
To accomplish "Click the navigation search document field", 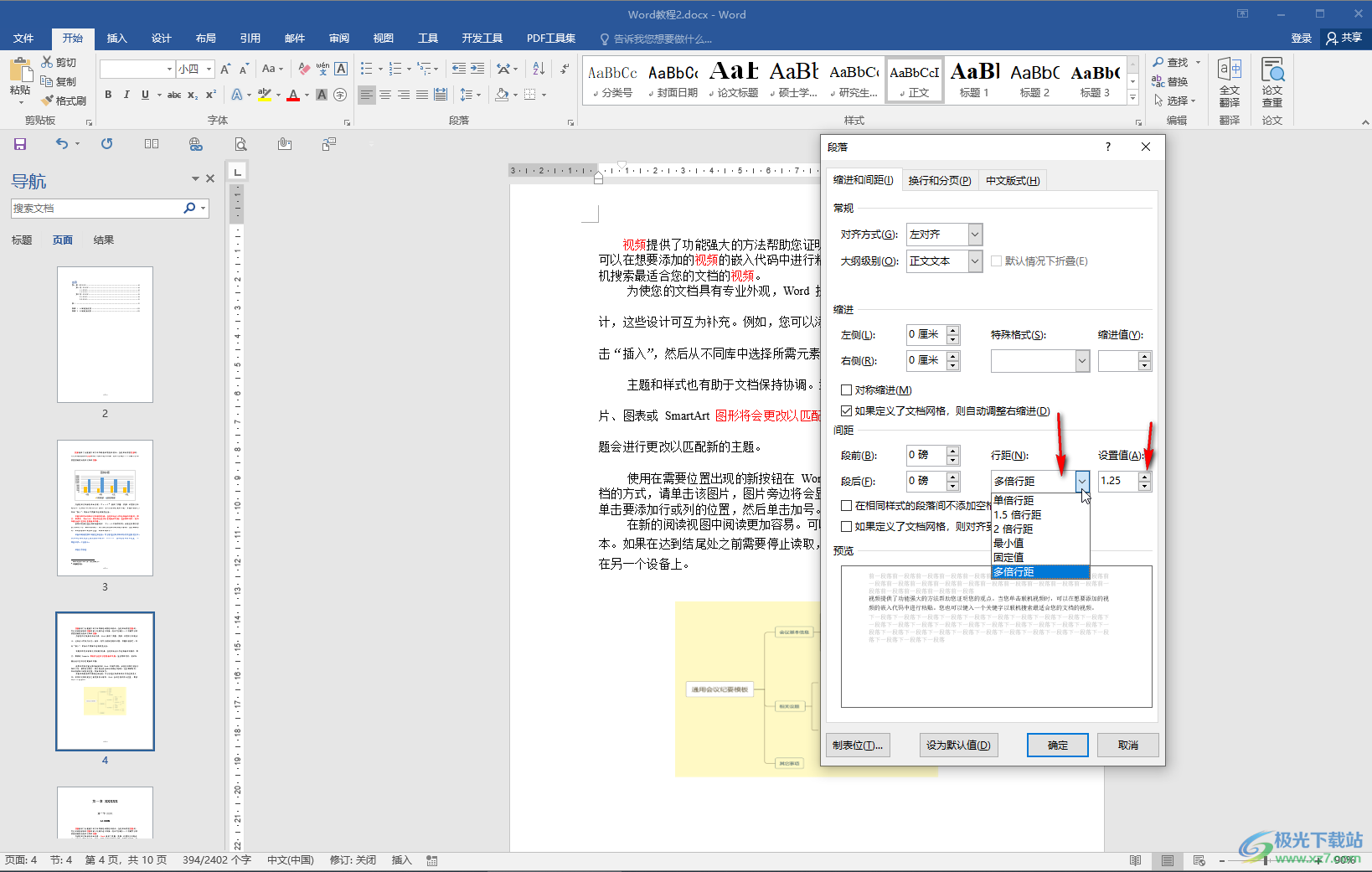I will 96,208.
